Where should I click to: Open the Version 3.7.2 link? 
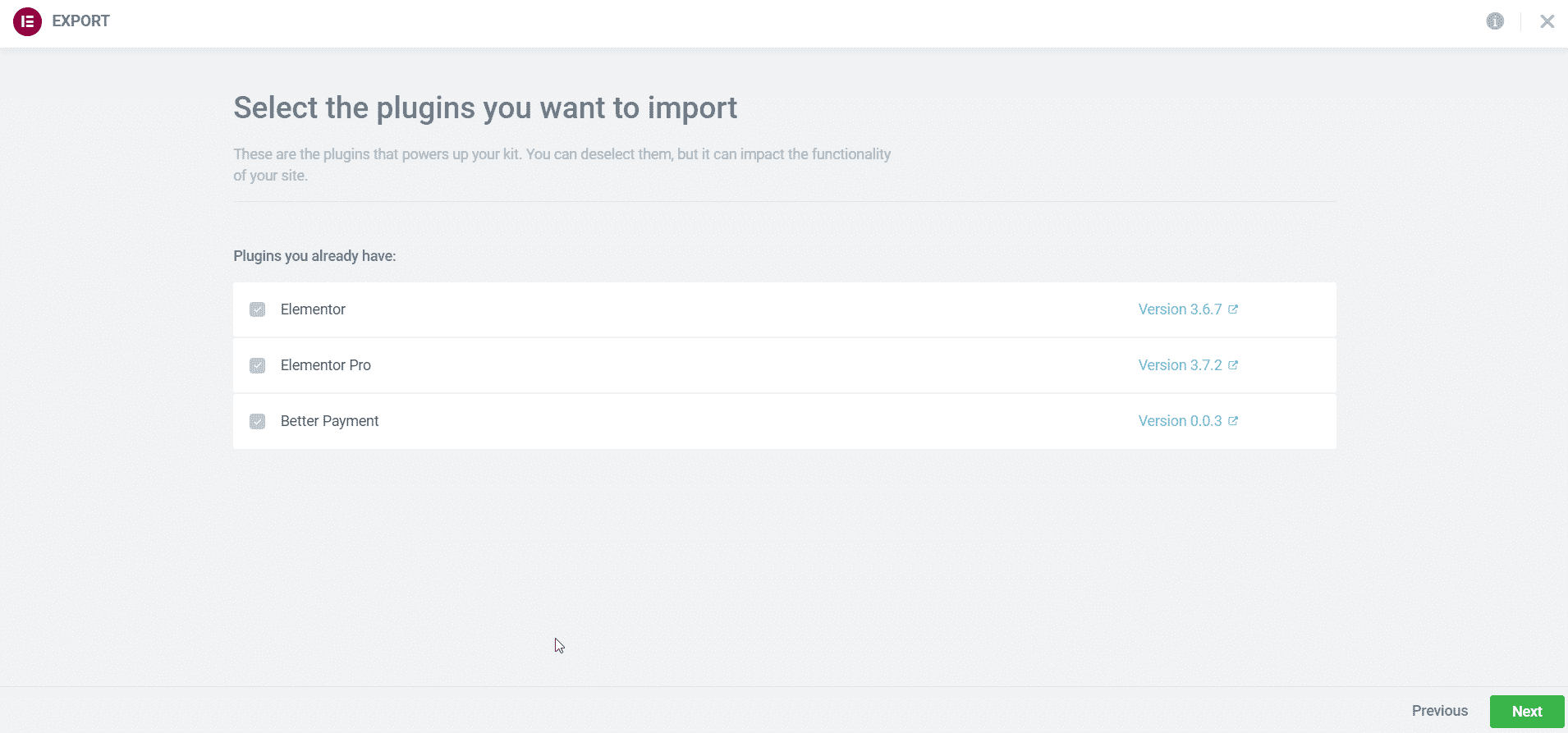pos(1180,365)
